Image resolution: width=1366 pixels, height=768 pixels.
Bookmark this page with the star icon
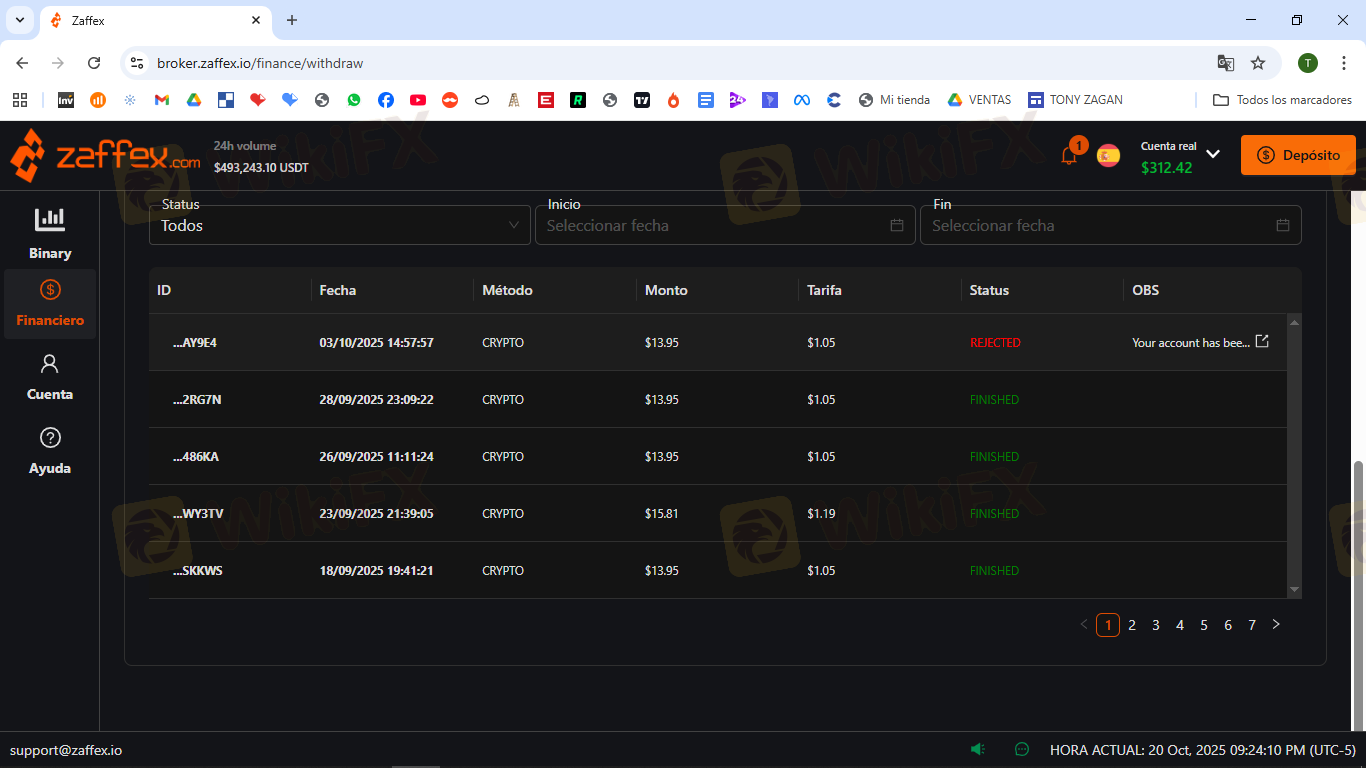(1258, 63)
